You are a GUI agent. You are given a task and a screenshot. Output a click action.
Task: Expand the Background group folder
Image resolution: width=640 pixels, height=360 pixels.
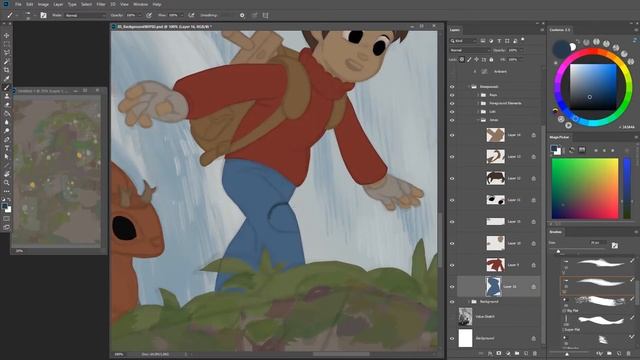pyautogui.click(x=469, y=302)
